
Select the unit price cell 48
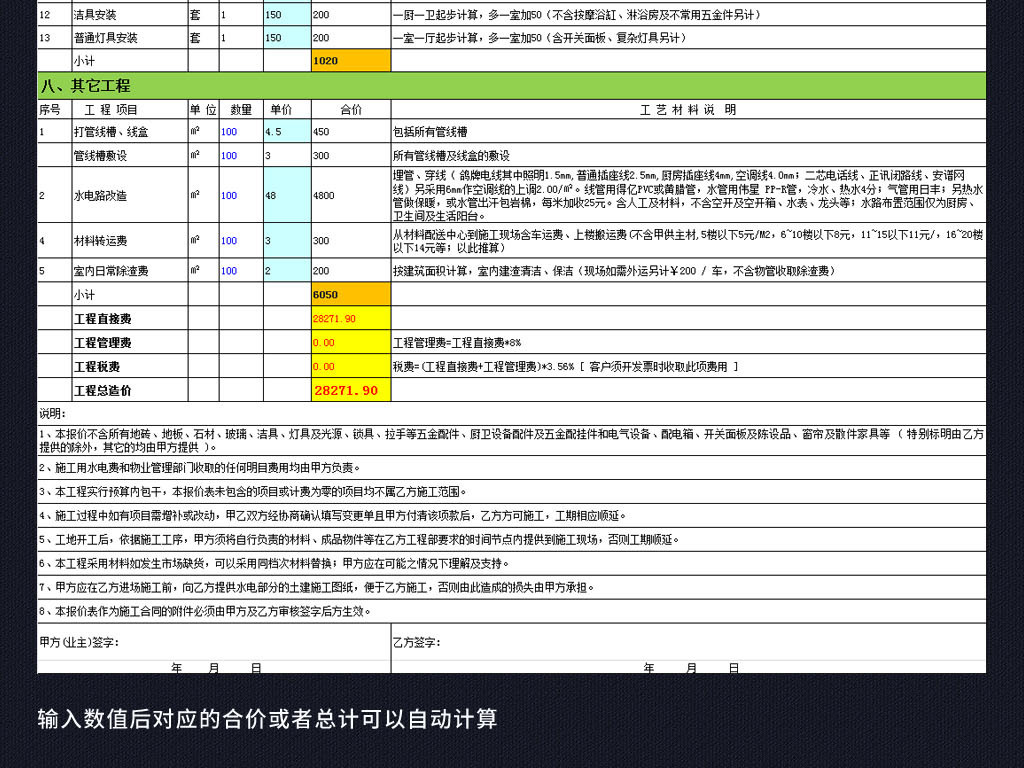coord(287,195)
